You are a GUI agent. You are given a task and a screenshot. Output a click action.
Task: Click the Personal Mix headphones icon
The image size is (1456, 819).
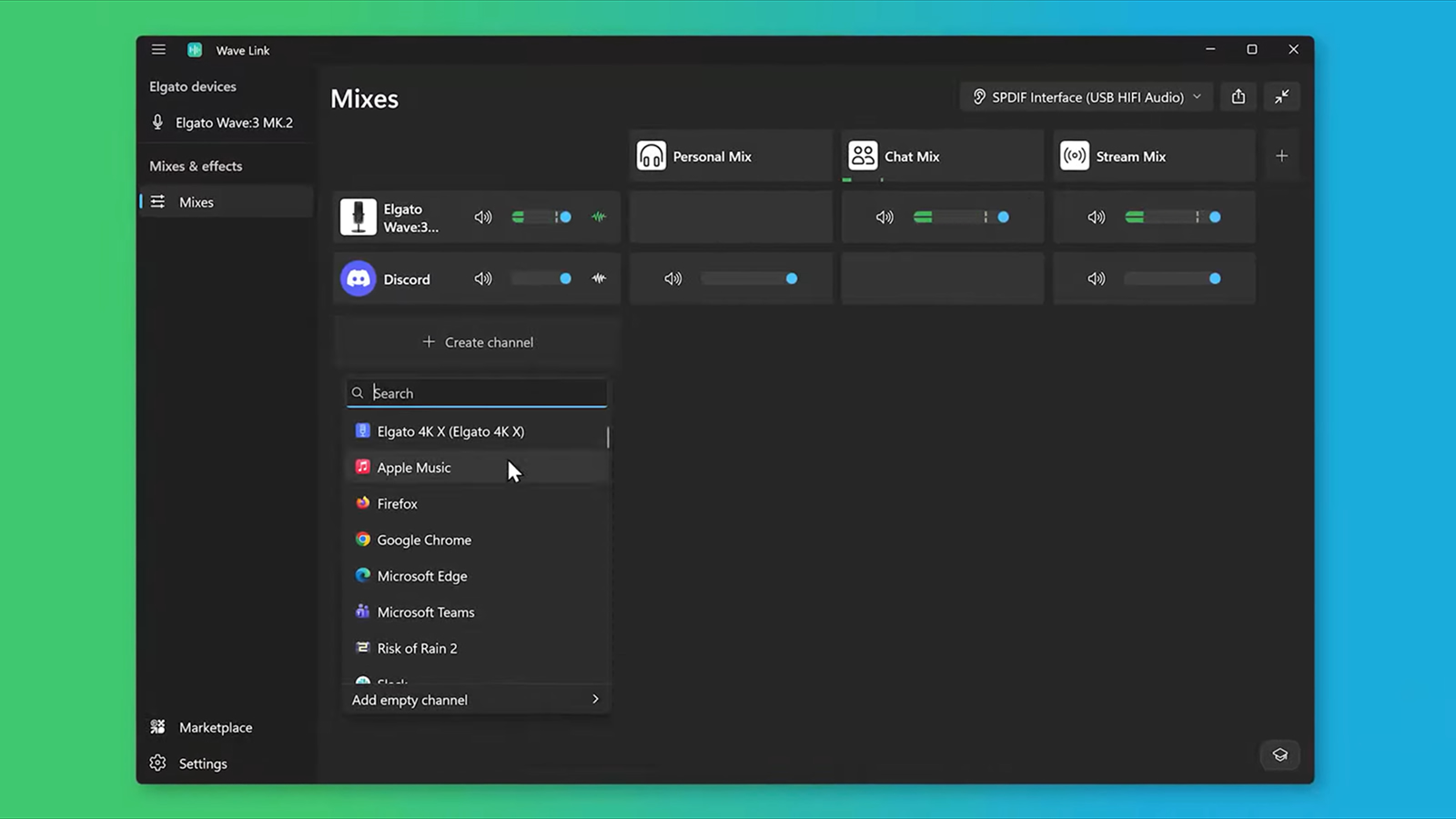(652, 157)
